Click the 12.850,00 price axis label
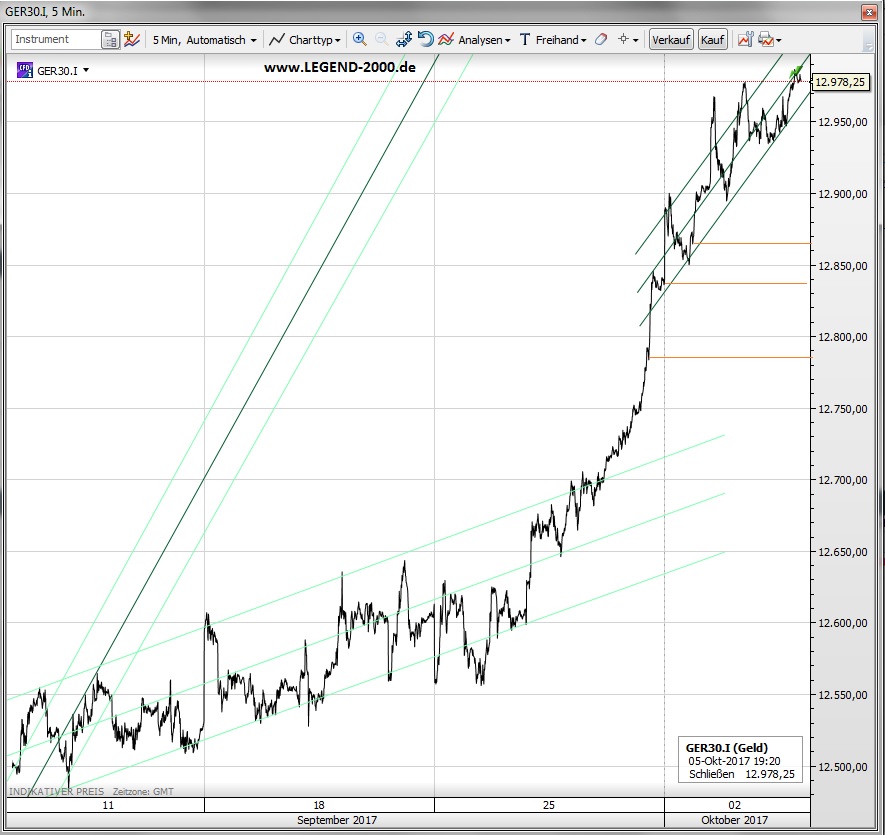Image resolution: width=885 pixels, height=835 pixels. pyautogui.click(x=843, y=266)
